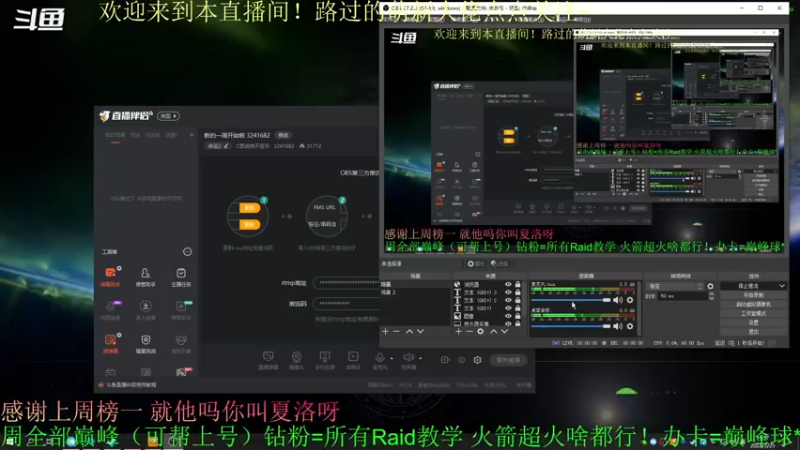This screenshot has width=800, height=450.
Task: Click the 推流码 stream key field
Action: pyautogui.click(x=346, y=304)
